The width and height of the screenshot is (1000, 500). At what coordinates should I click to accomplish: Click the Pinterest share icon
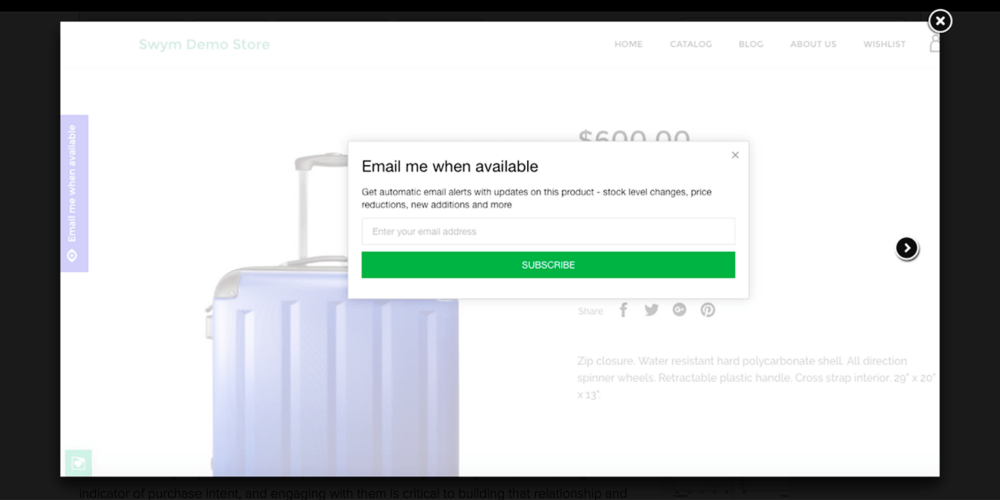[707, 310]
